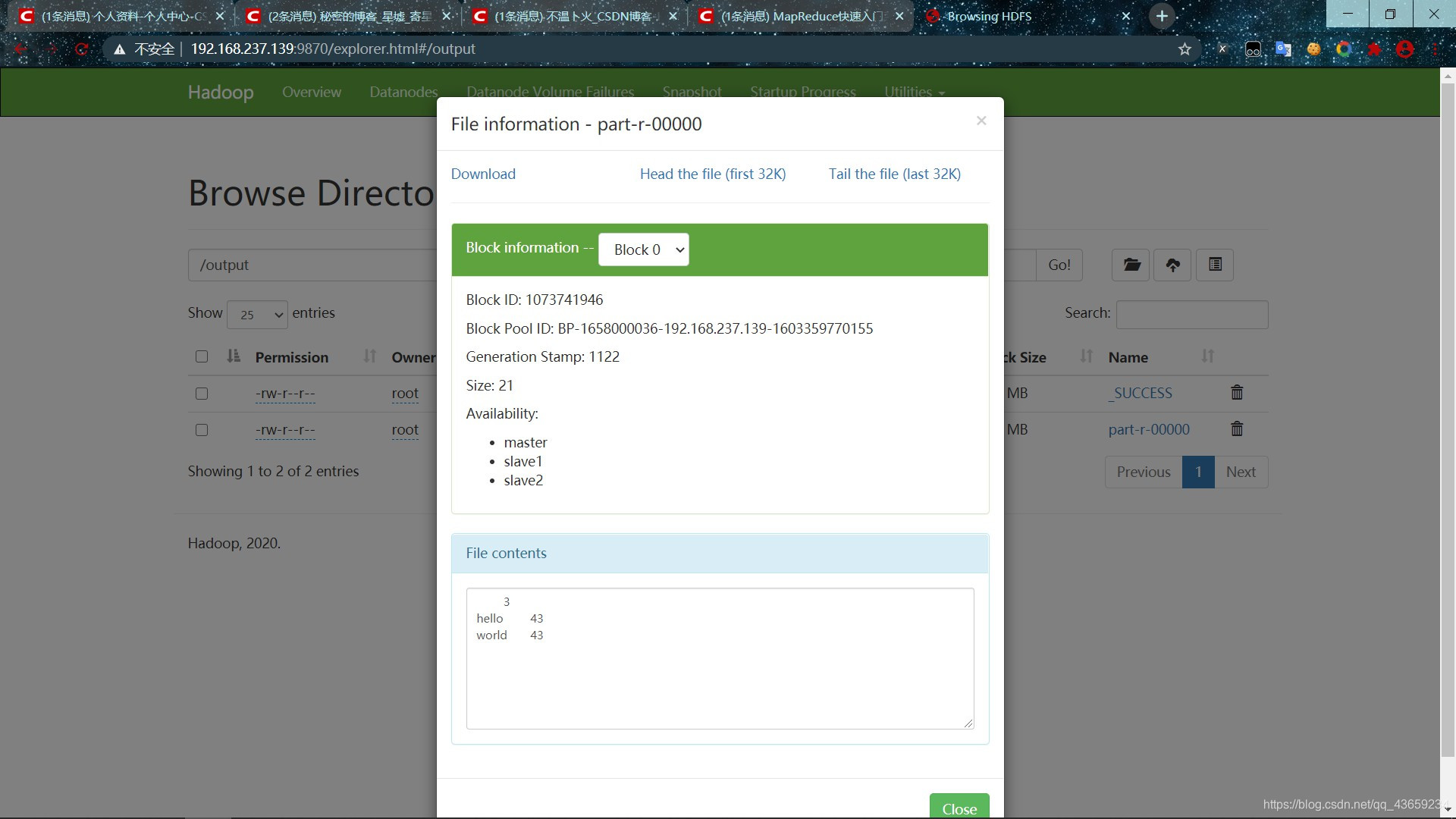This screenshot has height=819, width=1456.
Task: Click the upload file icon in toolbar
Action: (x=1173, y=265)
